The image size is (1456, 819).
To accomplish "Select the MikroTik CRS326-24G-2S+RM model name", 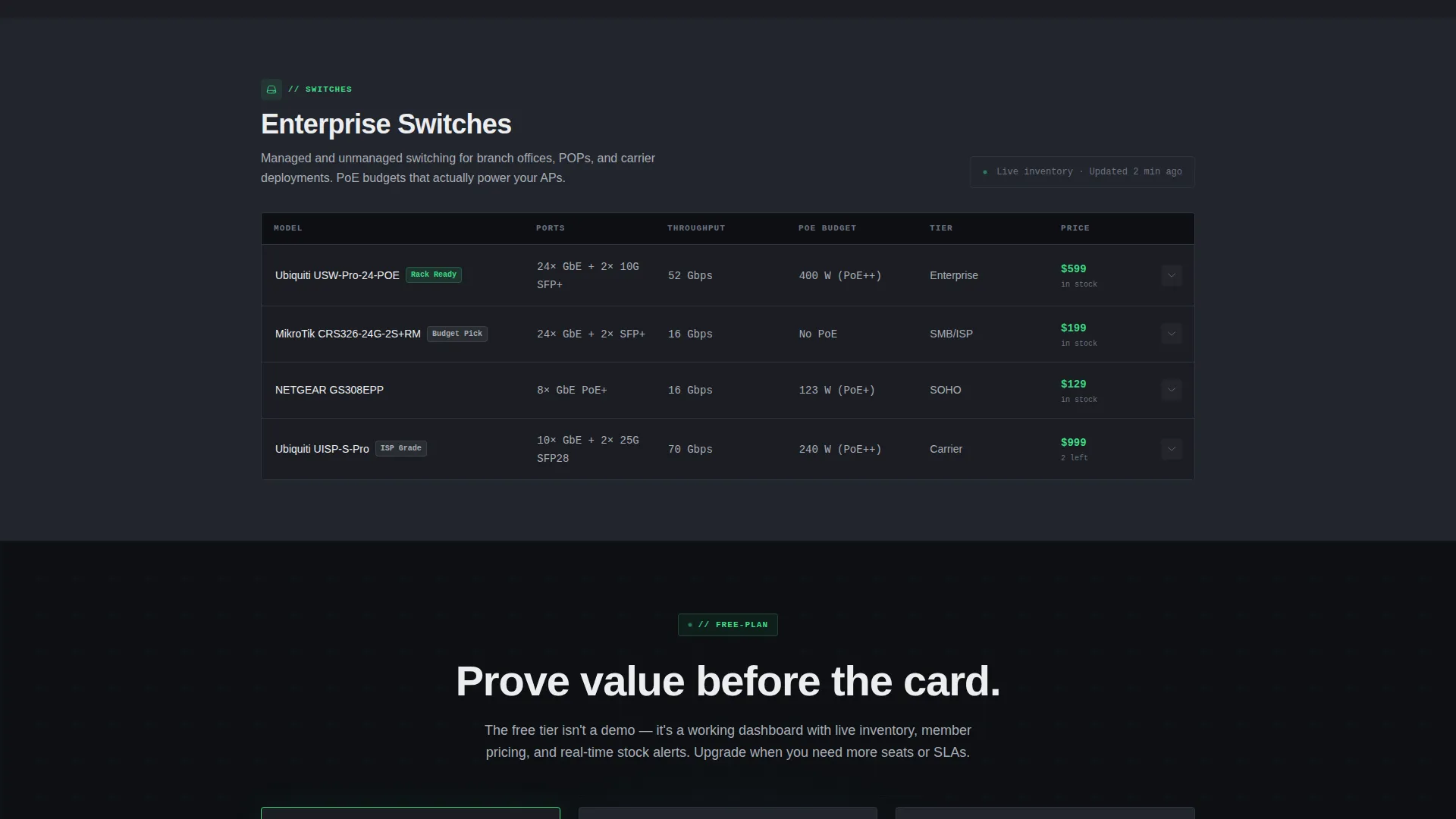I will click(348, 334).
